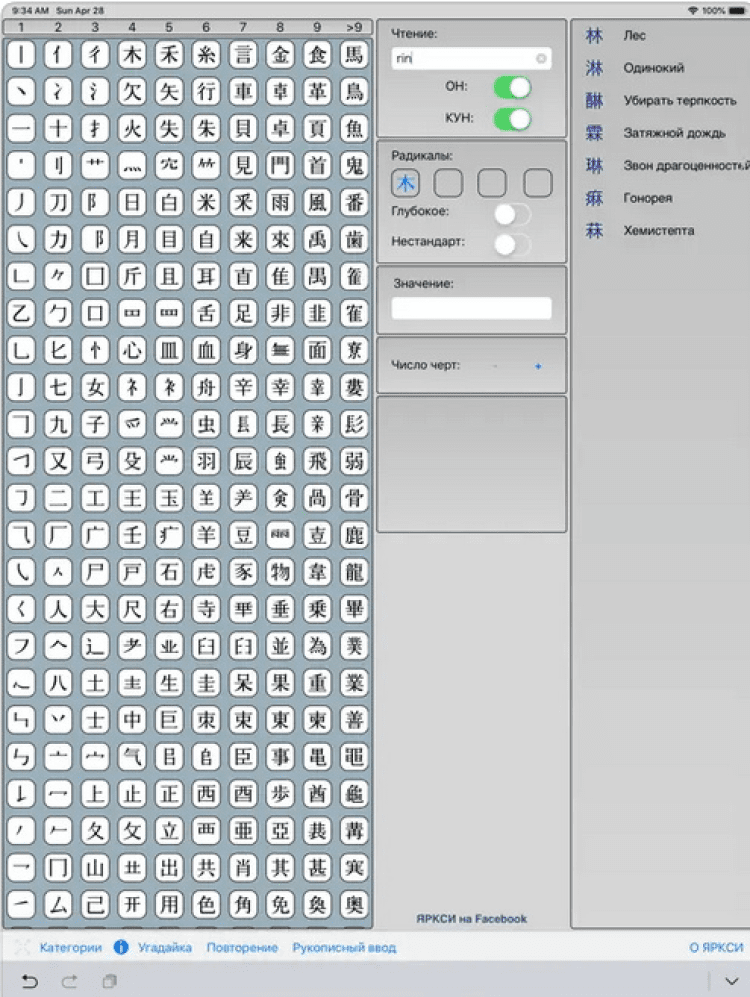Select the 米 radical button
The width and height of the screenshot is (750, 997).
206,202
